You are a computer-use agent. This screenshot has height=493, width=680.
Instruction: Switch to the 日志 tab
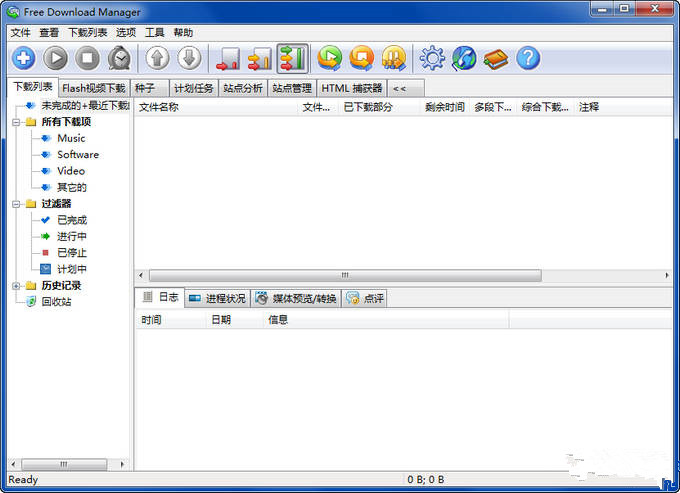coord(160,297)
